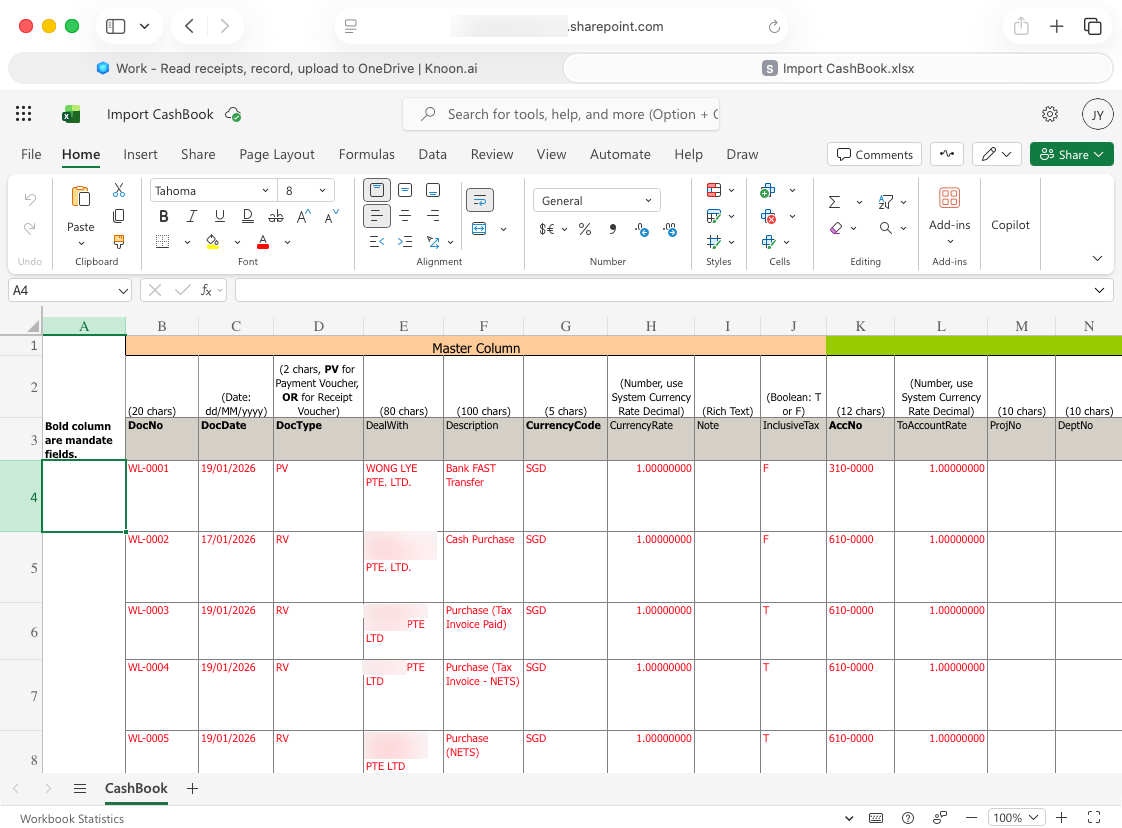Select the Conditional Formatting icon in Styles

[x=713, y=190]
